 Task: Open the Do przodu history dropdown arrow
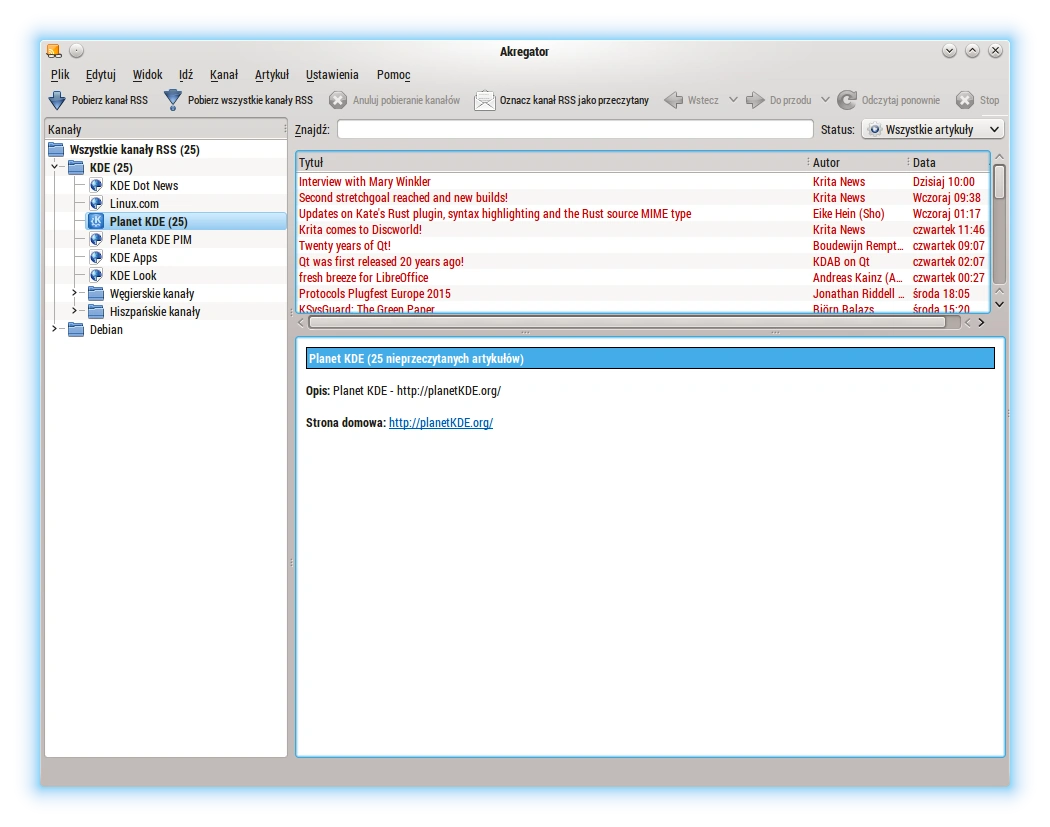(825, 100)
